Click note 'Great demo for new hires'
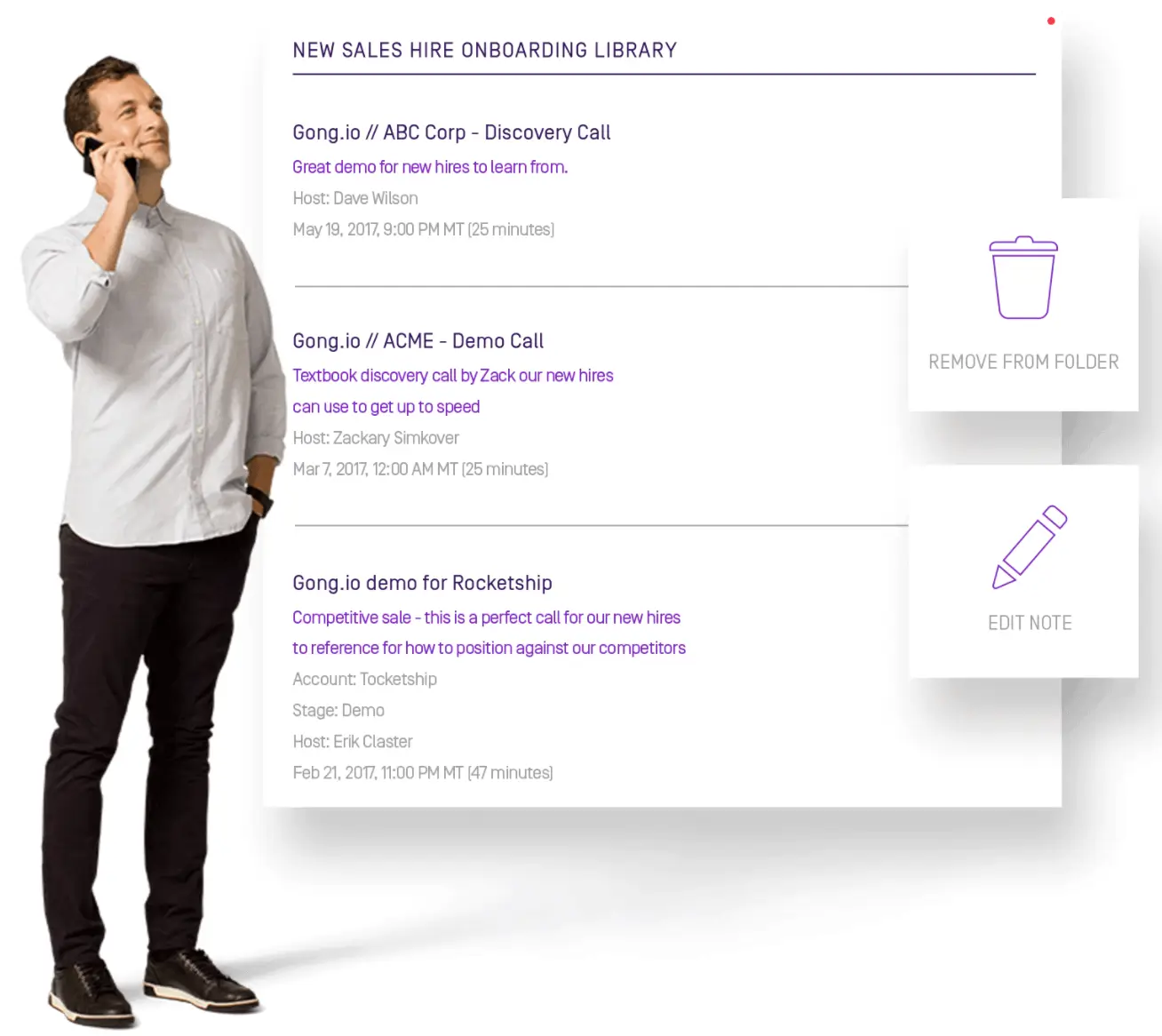The image size is (1162, 1036). click(x=430, y=167)
